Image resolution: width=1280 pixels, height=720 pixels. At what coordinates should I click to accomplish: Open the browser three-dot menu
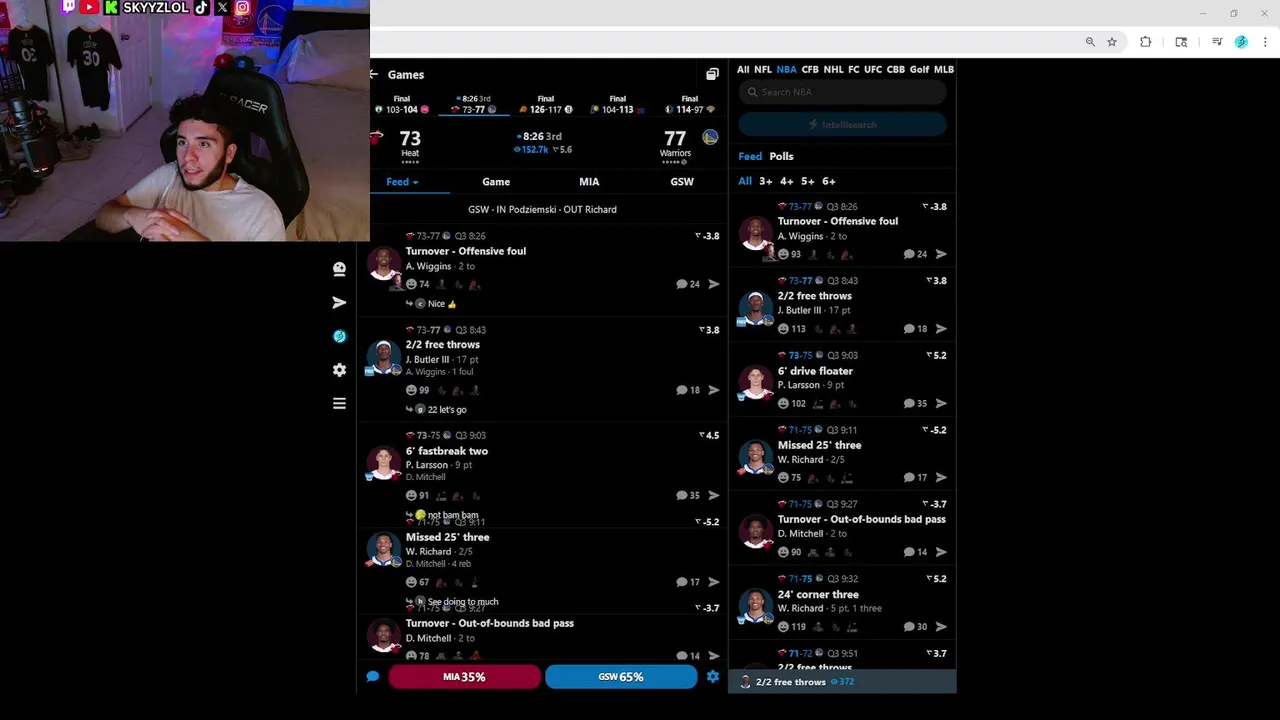coord(1266,42)
